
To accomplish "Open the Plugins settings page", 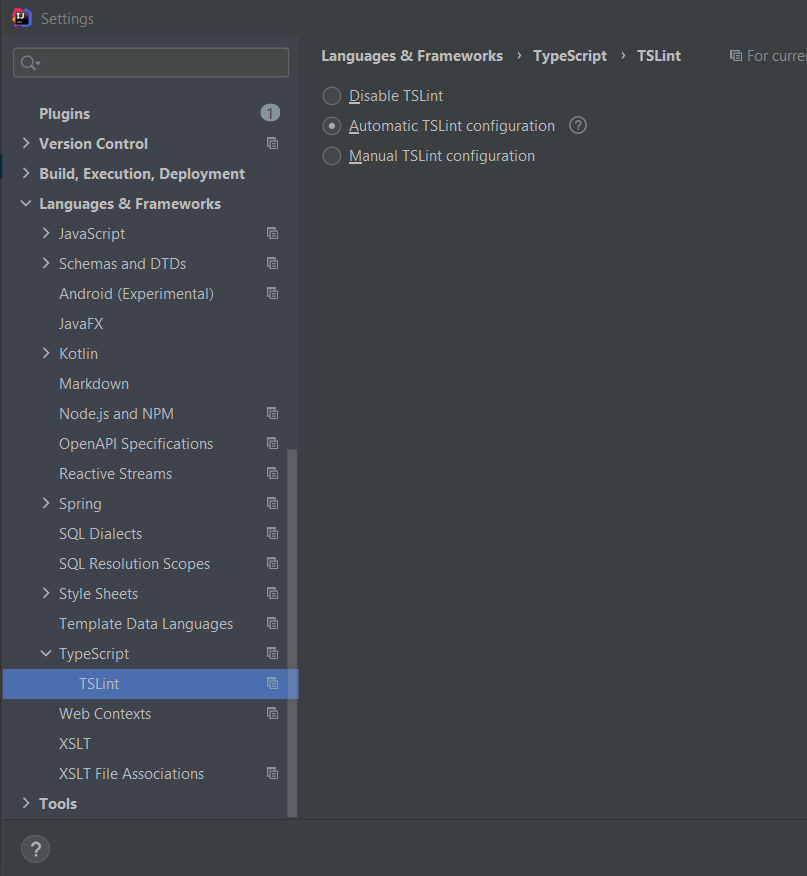I will [x=64, y=114].
